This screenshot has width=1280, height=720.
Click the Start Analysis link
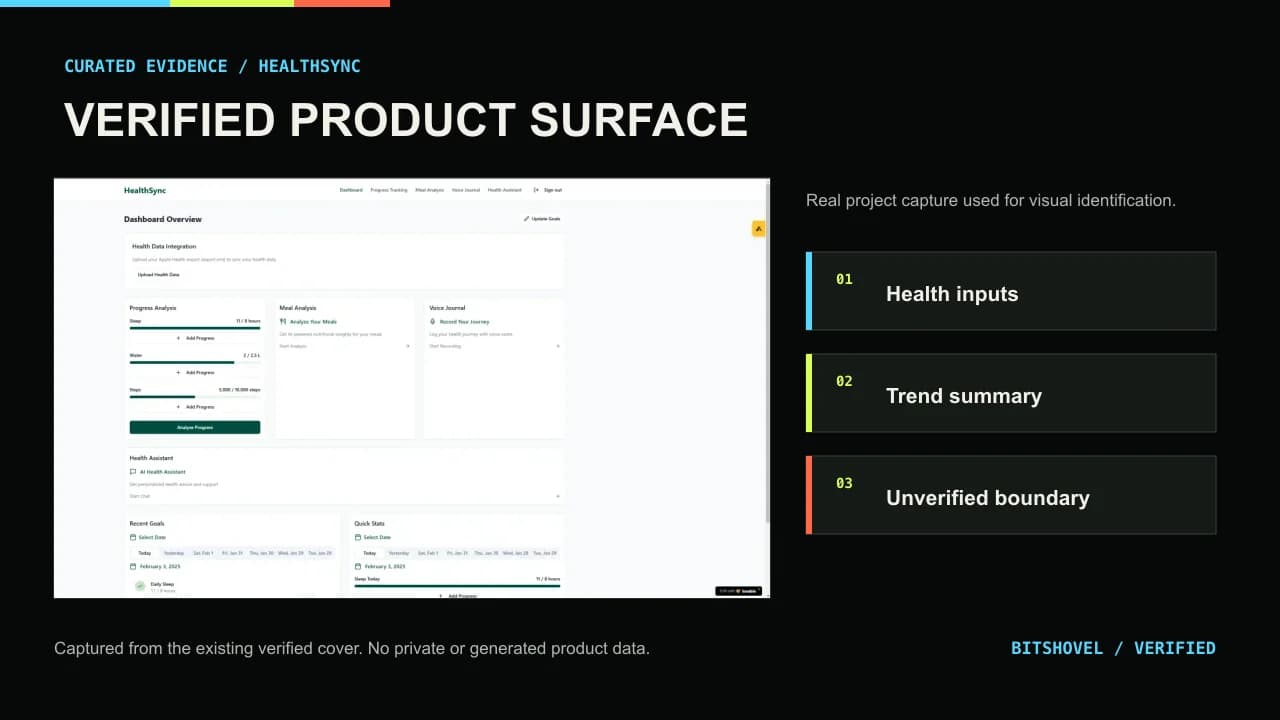293,346
